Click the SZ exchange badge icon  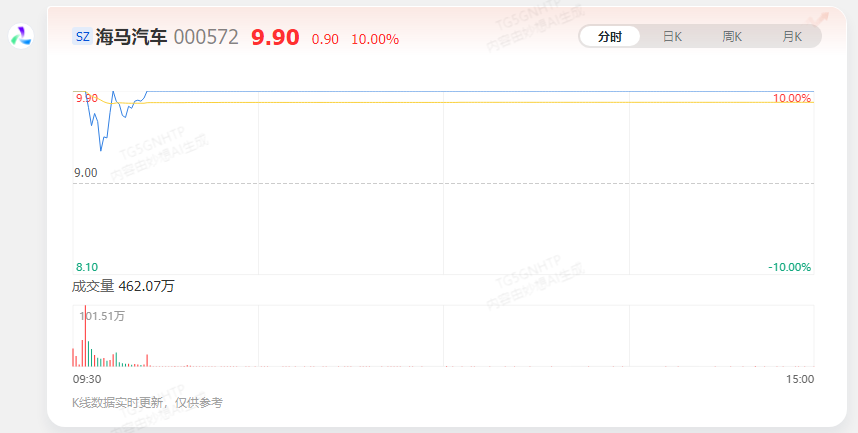point(83,37)
